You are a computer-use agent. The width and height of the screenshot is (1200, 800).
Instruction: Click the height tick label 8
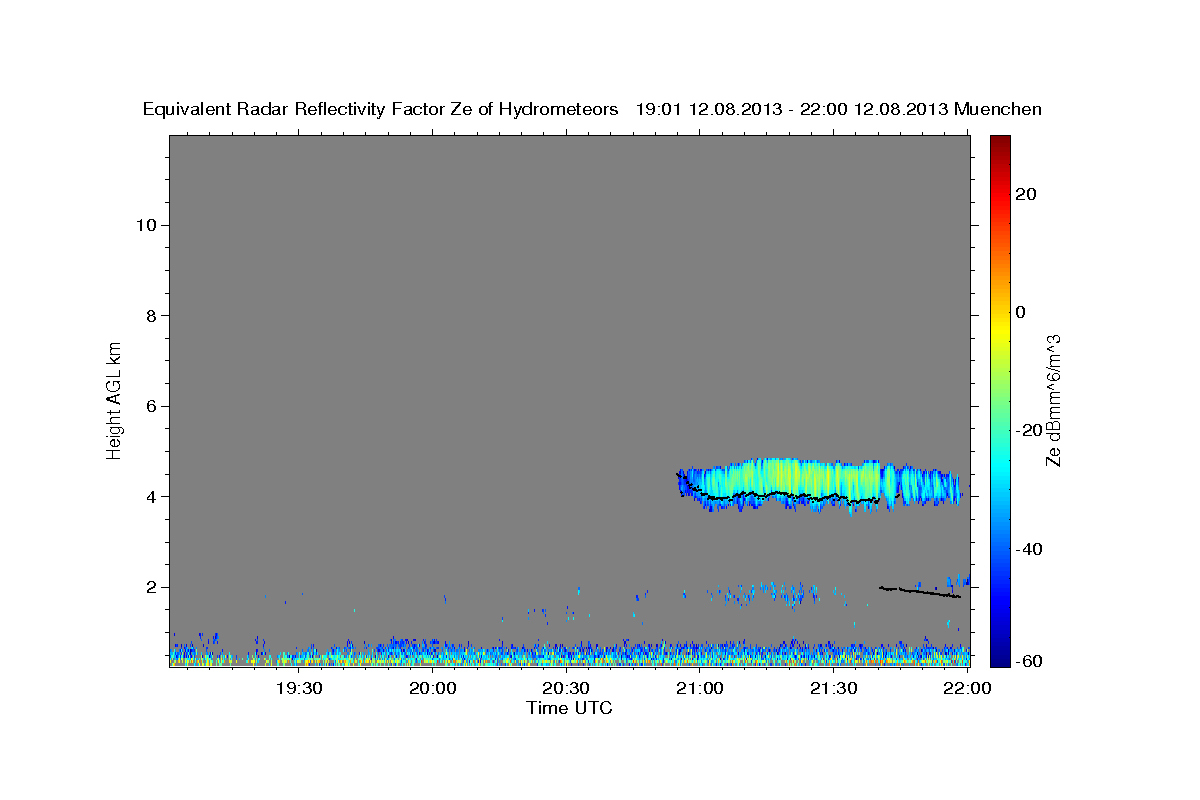[151, 316]
